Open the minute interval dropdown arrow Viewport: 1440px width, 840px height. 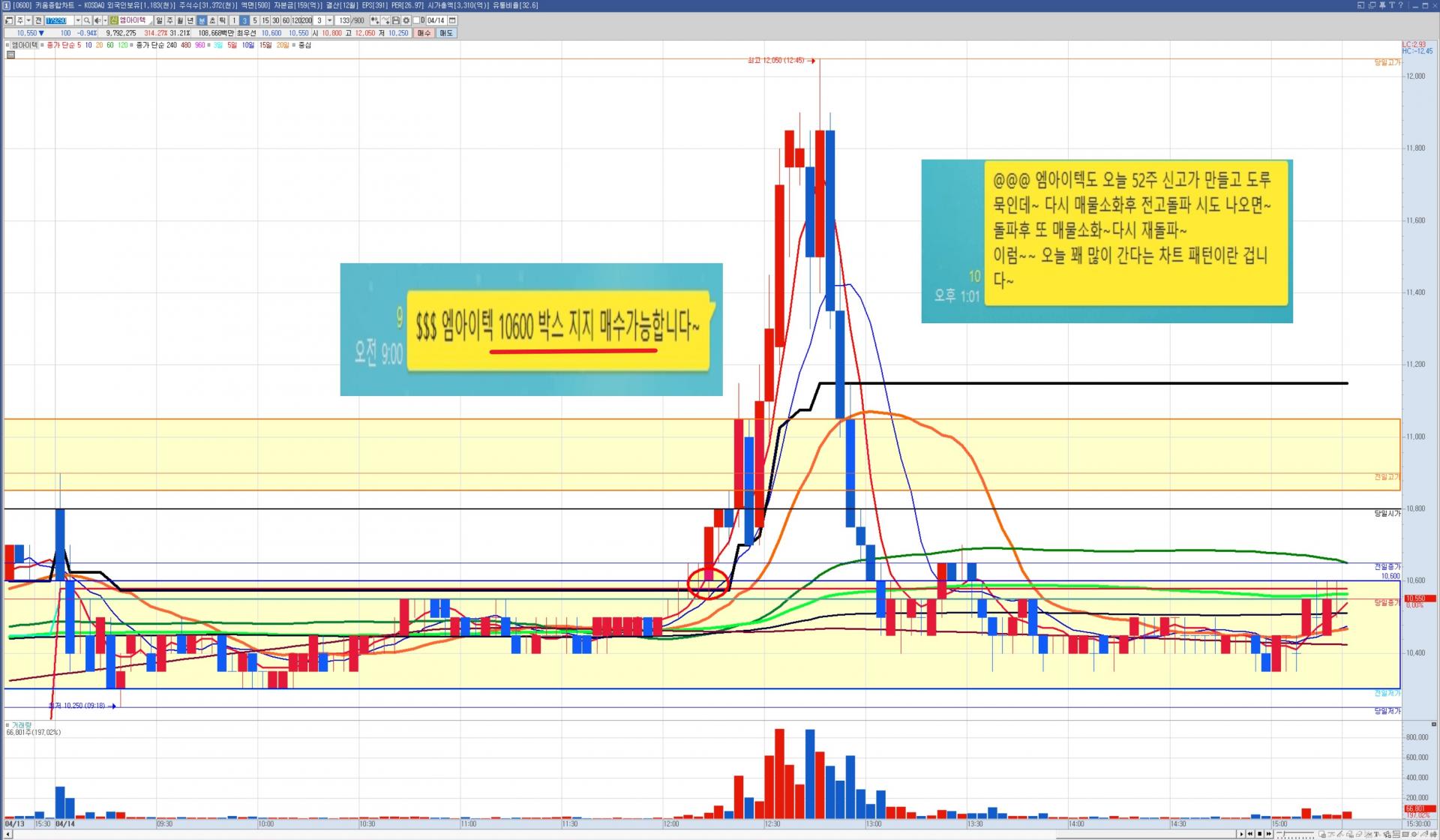(x=329, y=20)
